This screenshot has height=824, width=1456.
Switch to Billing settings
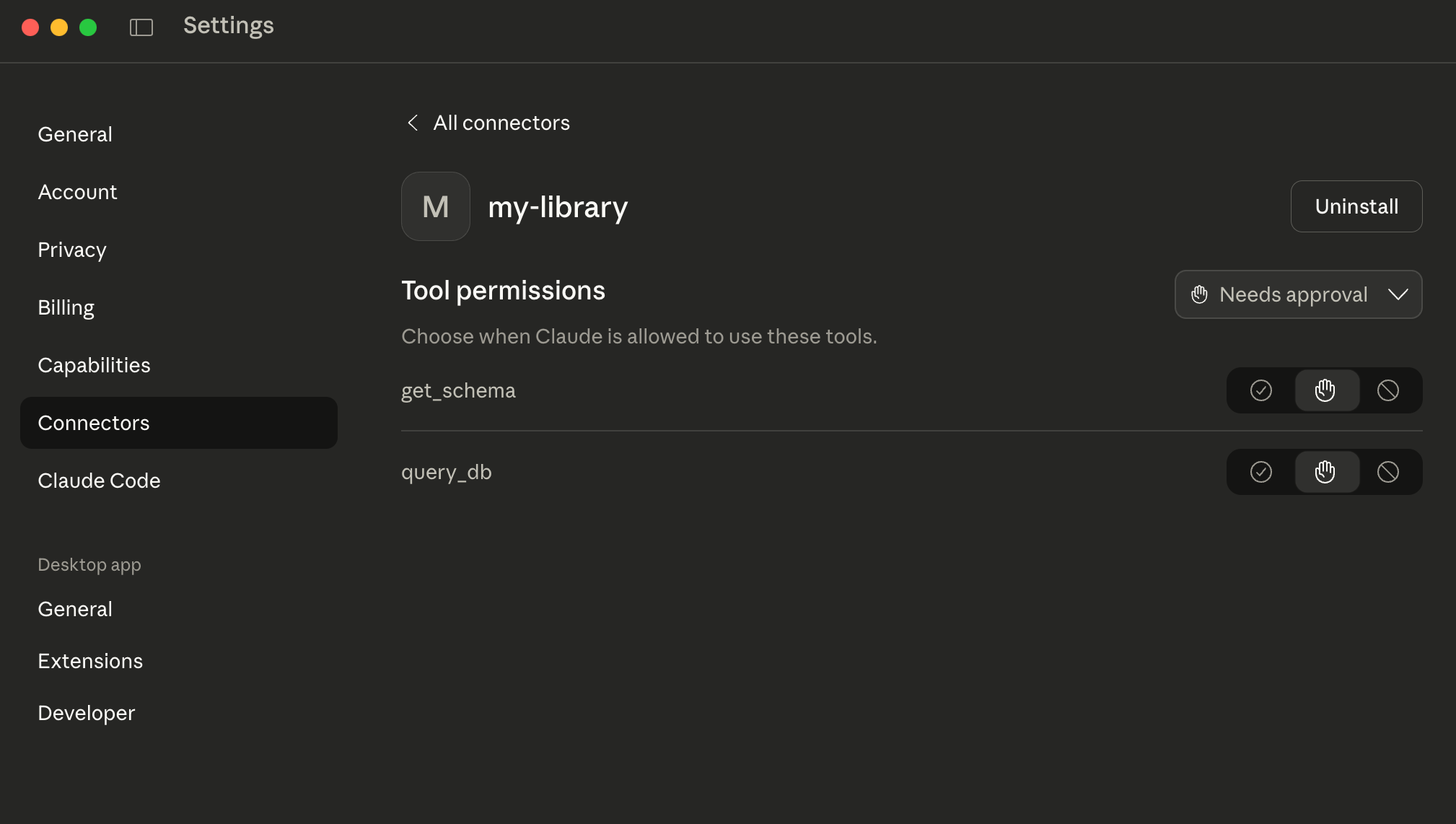click(x=66, y=307)
